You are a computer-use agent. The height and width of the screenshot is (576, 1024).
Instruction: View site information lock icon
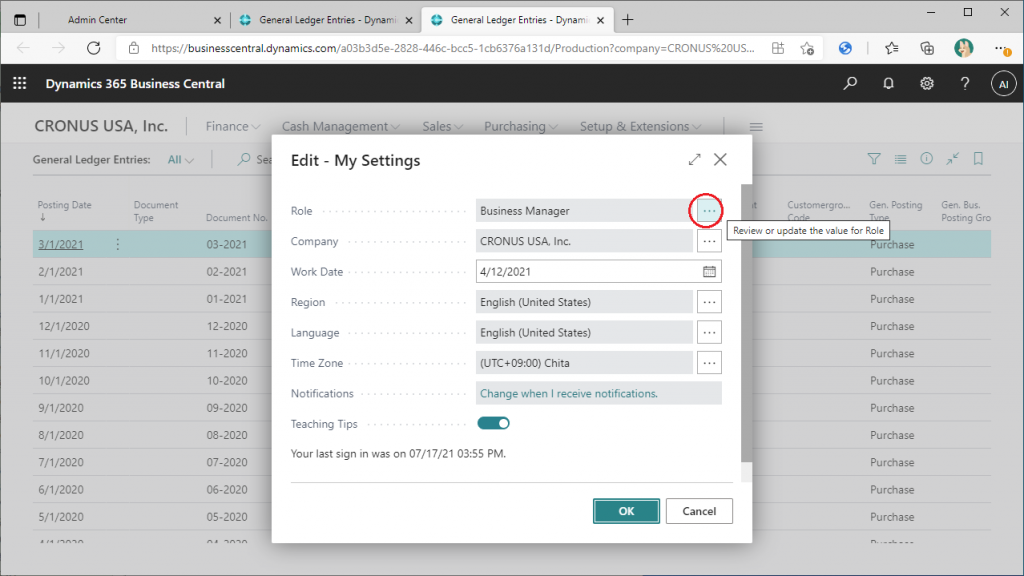[x=134, y=48]
